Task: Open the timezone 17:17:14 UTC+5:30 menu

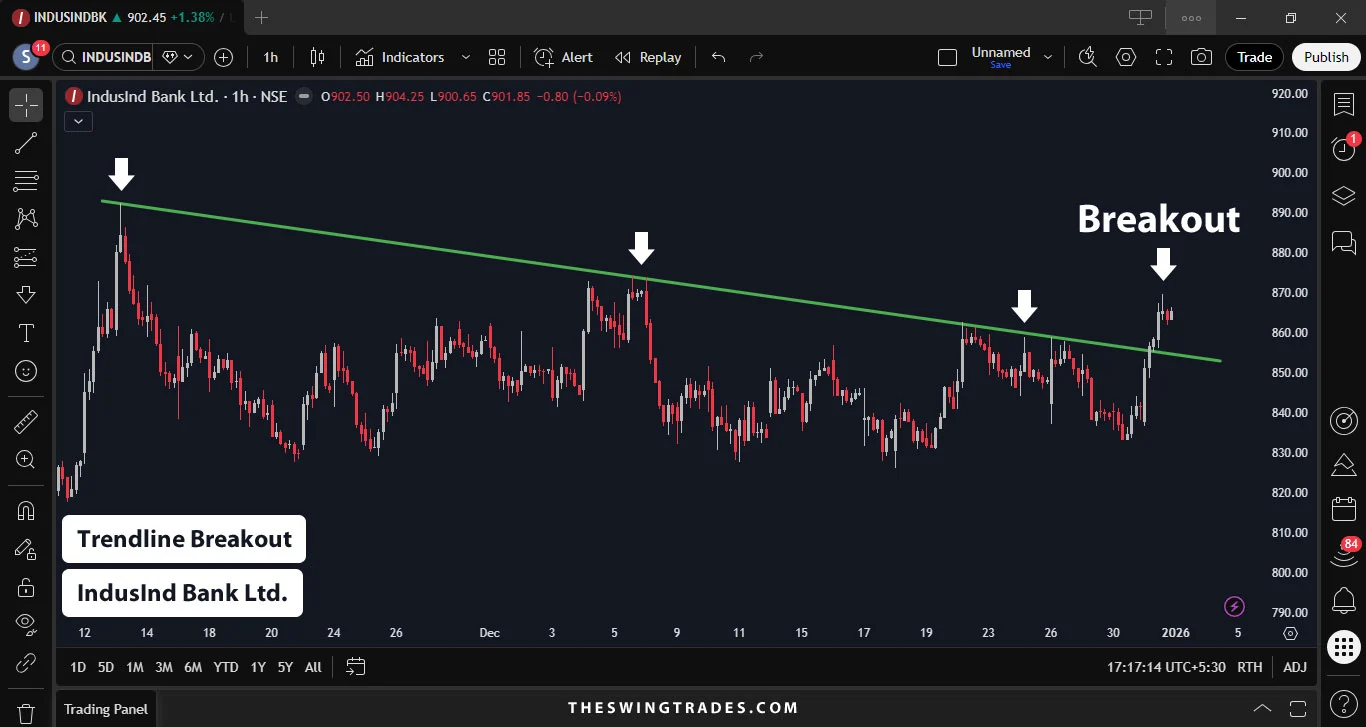Action: [x=1164, y=667]
